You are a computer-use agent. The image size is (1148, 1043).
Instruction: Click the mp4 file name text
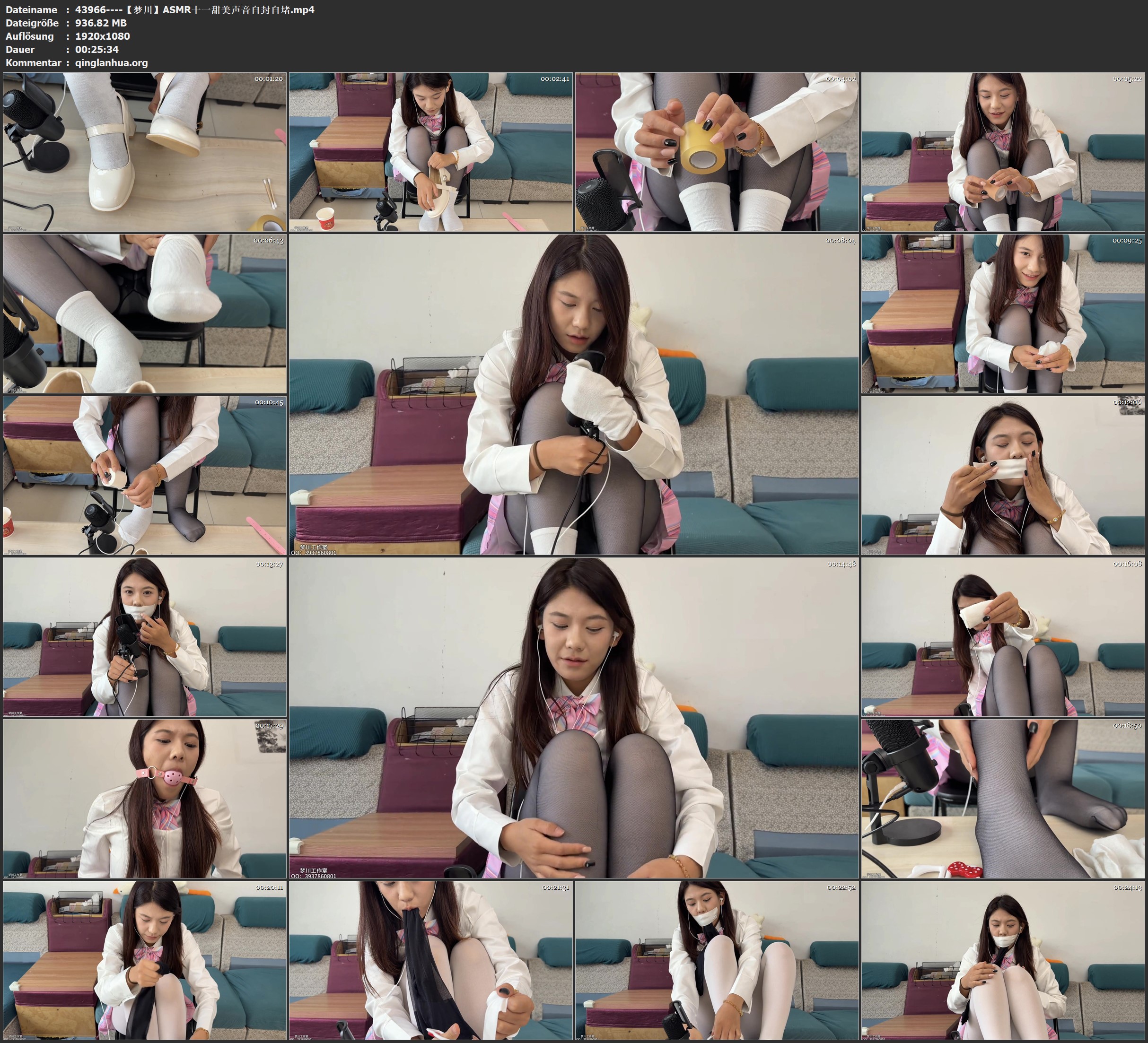[x=194, y=9]
